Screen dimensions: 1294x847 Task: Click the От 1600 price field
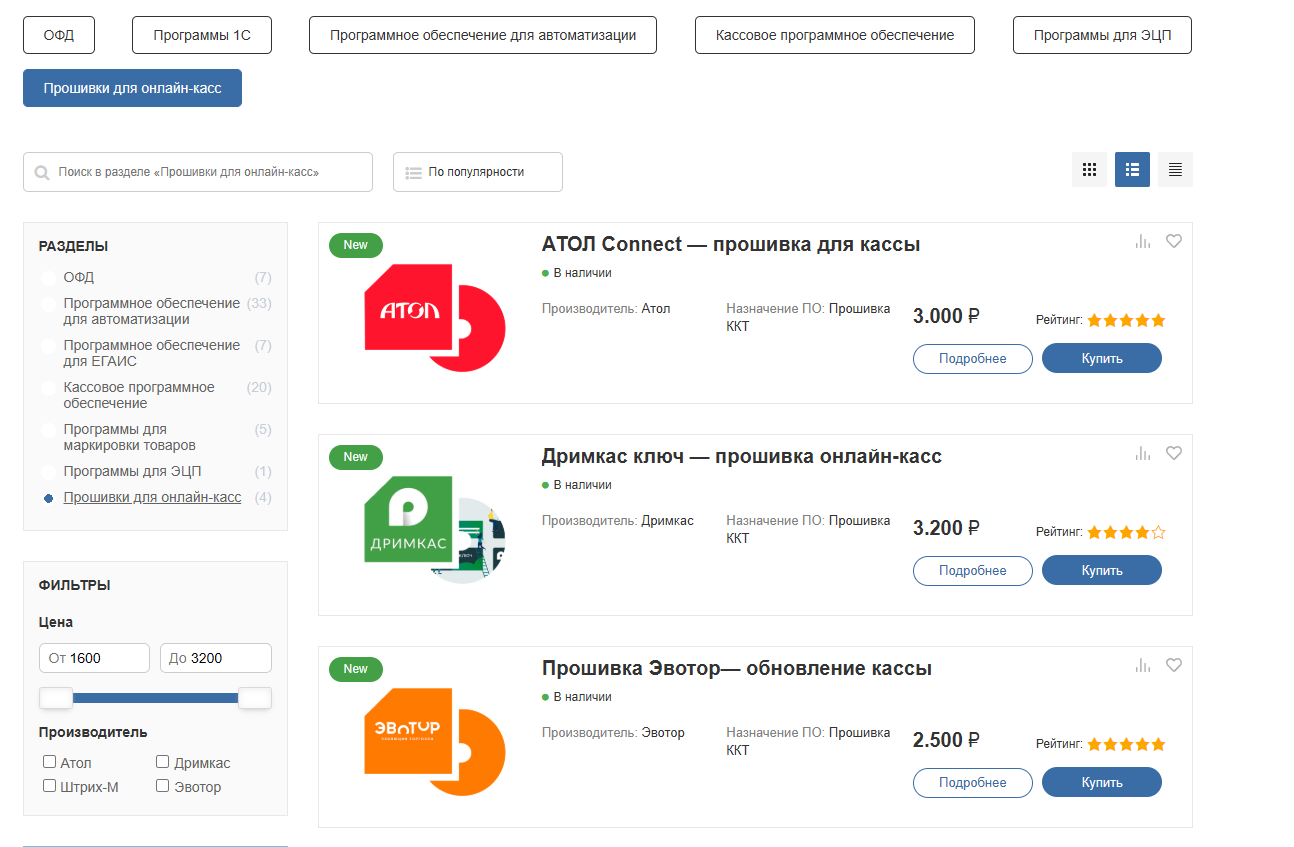click(94, 658)
